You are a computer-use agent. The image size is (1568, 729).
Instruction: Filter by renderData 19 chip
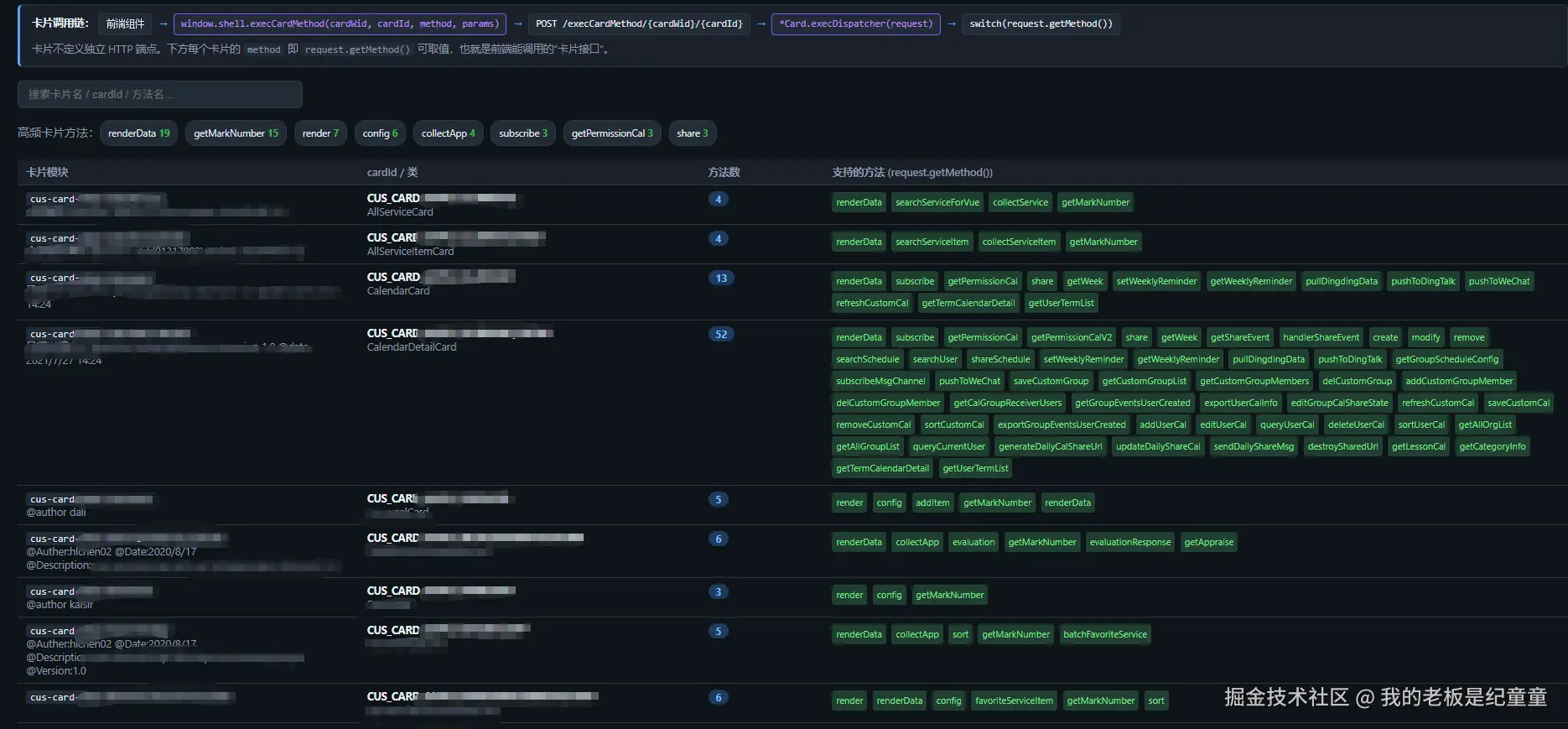[x=138, y=133]
